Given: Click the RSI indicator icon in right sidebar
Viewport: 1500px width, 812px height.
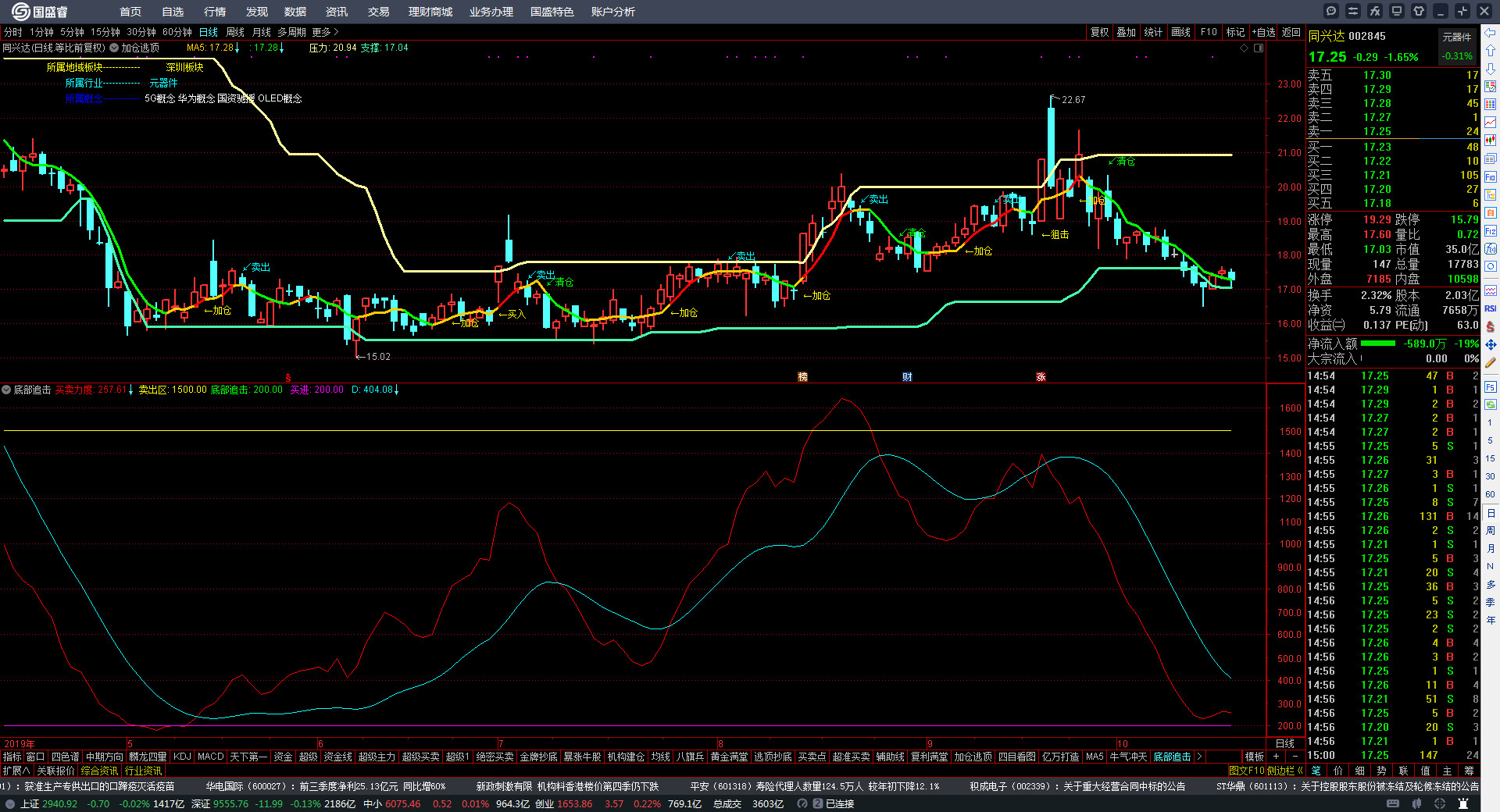Looking at the screenshot, I should pyautogui.click(x=1491, y=308).
